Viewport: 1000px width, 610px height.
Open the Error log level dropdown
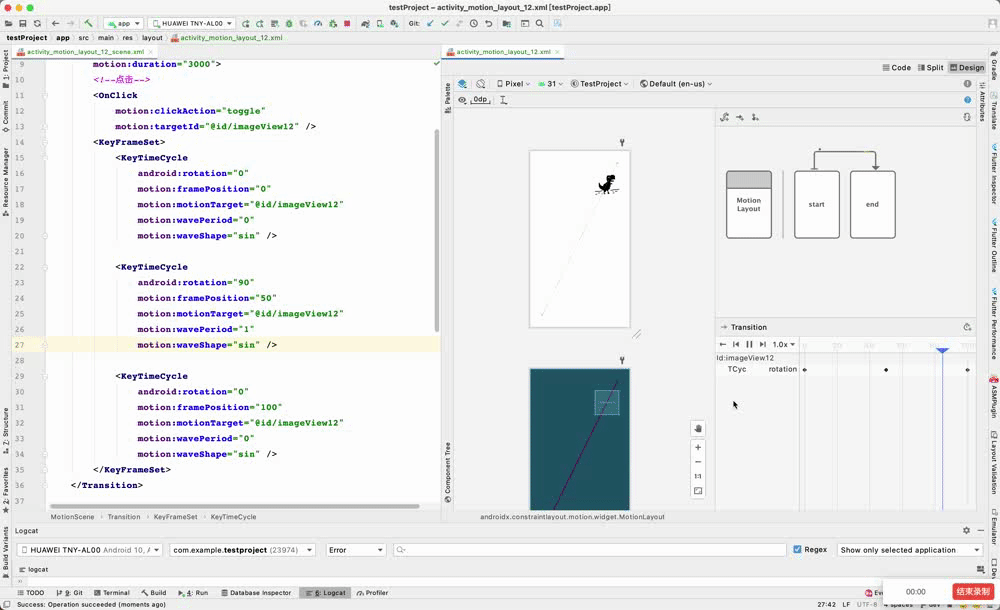coord(356,550)
